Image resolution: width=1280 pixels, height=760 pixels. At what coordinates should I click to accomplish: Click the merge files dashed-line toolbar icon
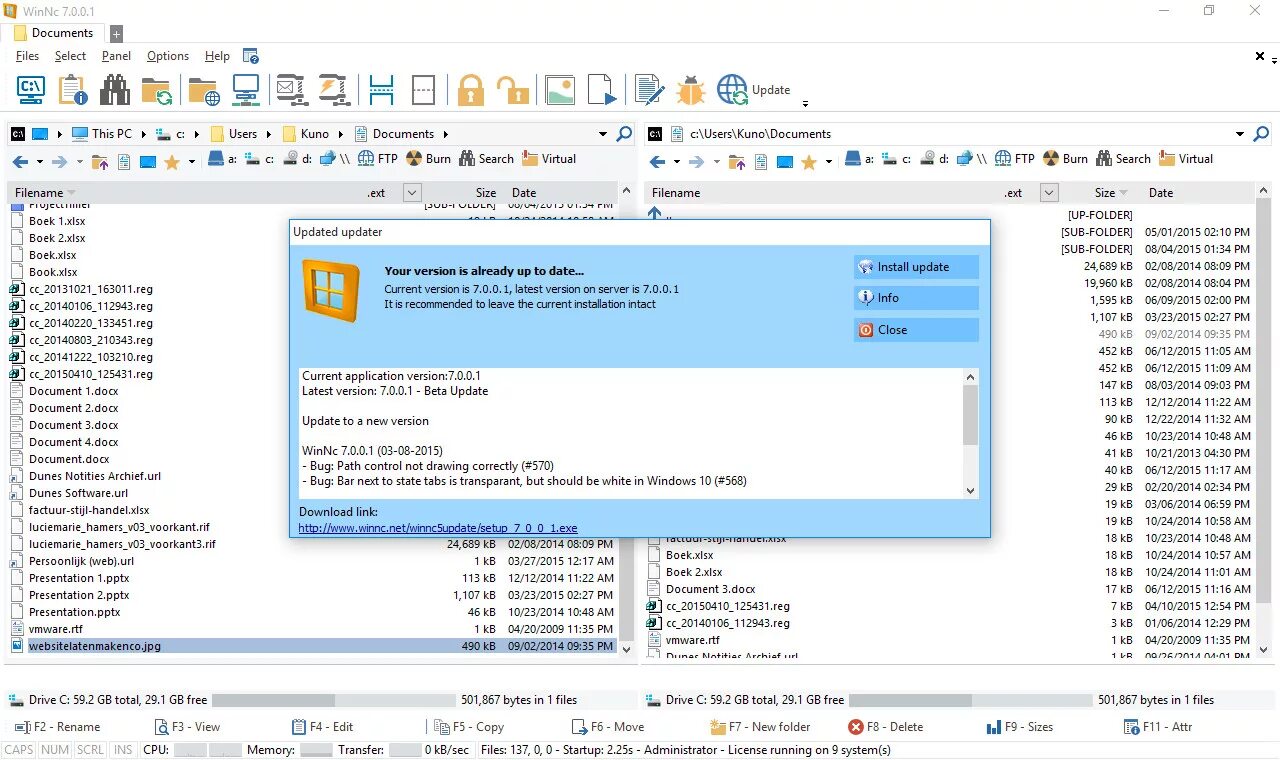pyautogui.click(x=423, y=90)
